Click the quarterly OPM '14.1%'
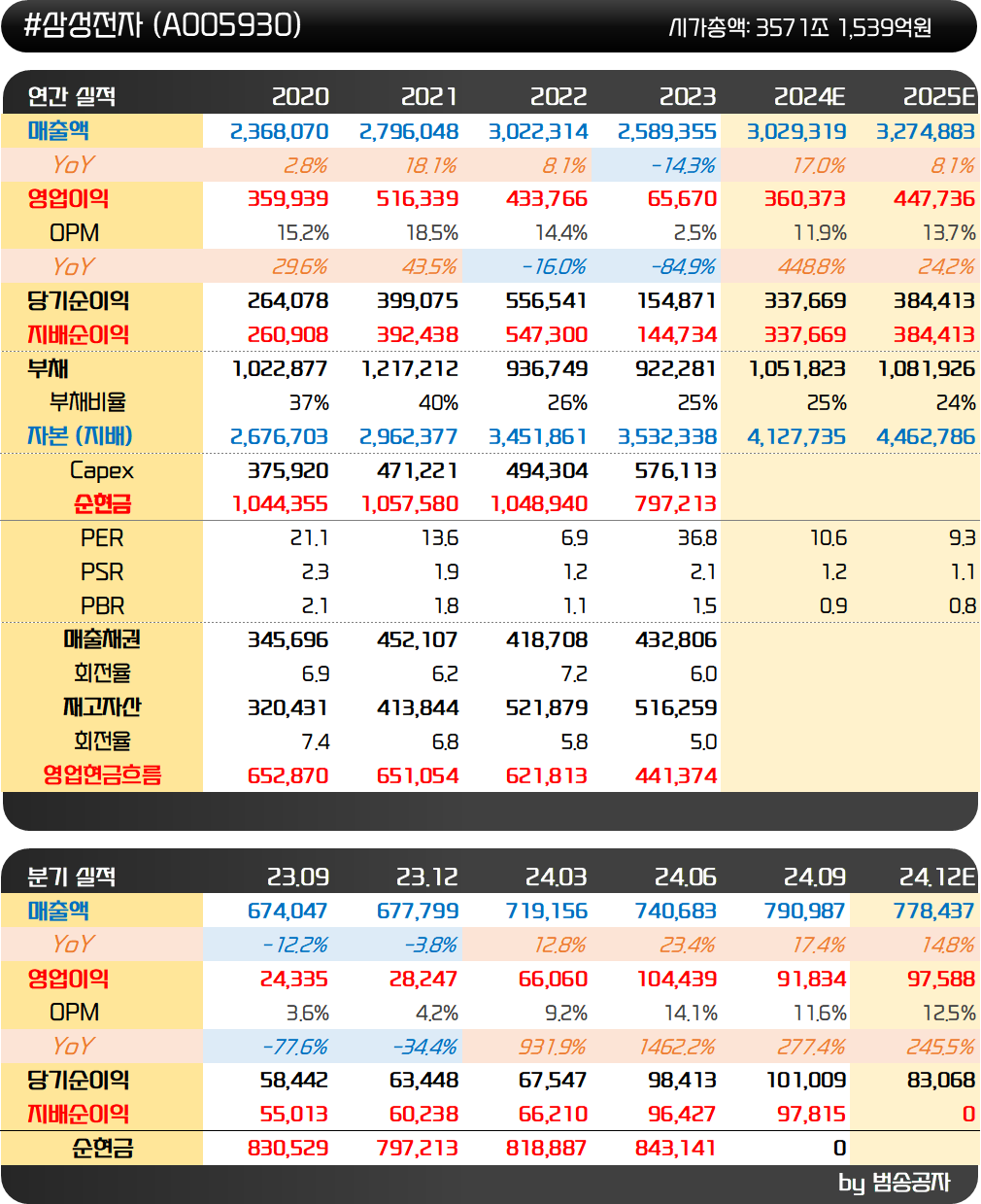The width and height of the screenshot is (981, 1204). tap(691, 1014)
